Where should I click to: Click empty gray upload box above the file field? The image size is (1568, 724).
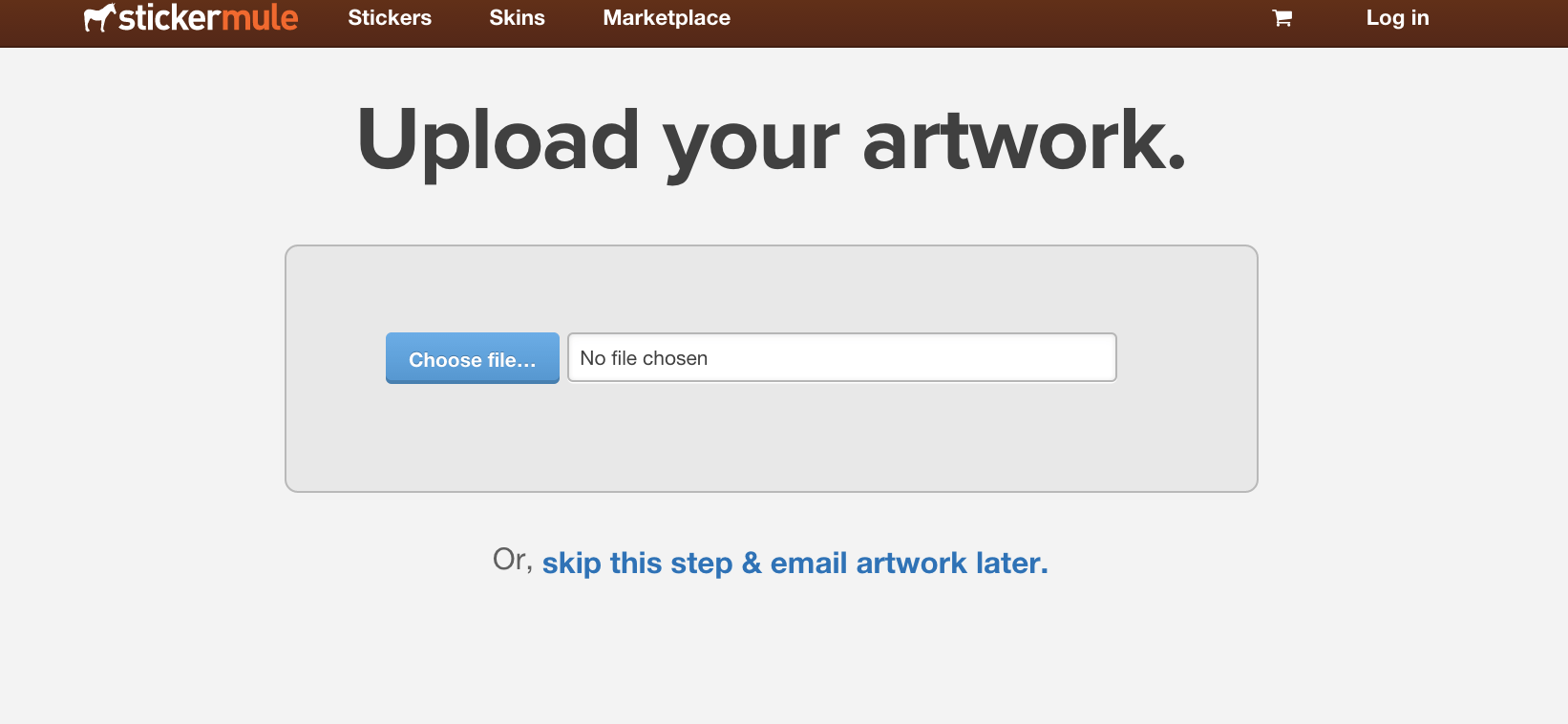(772, 288)
